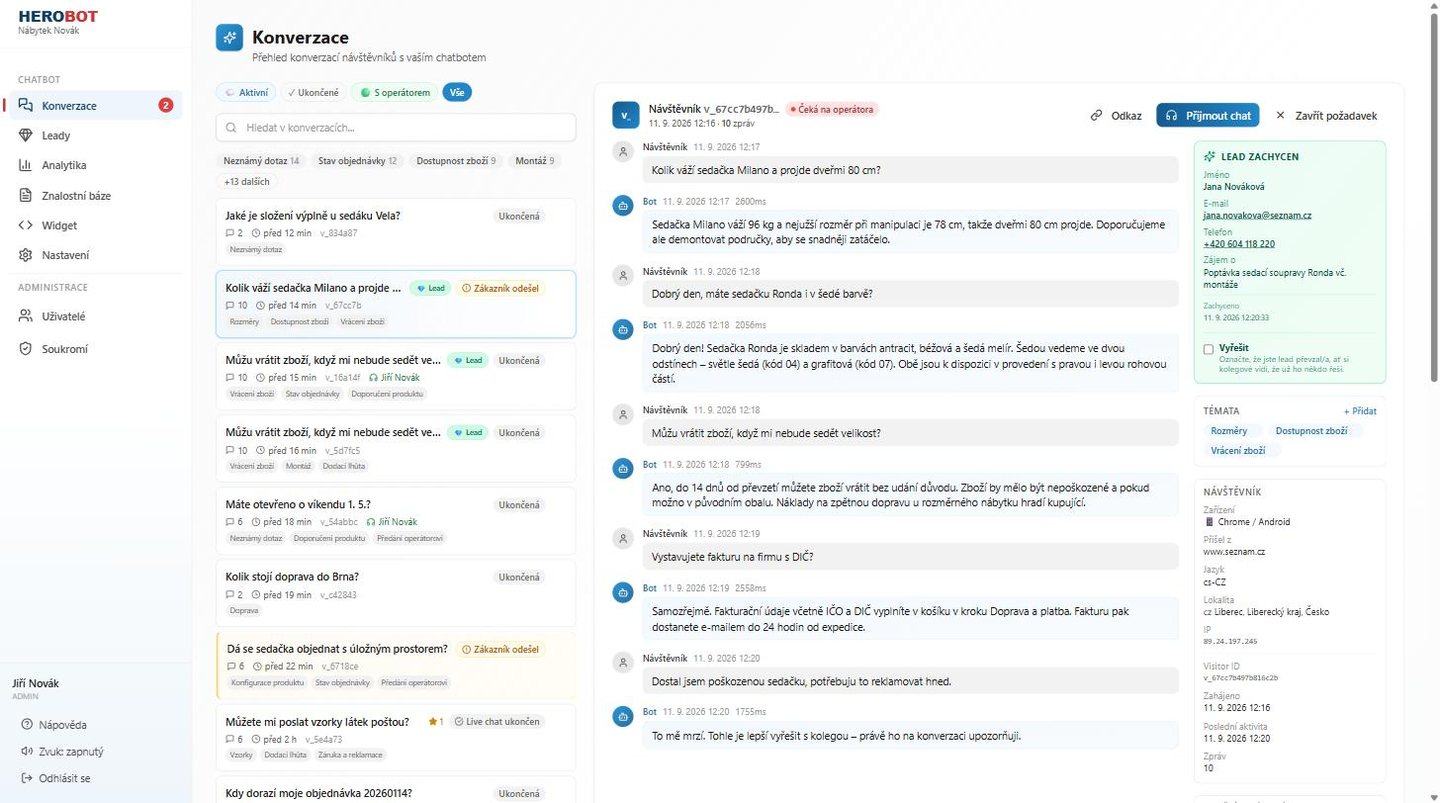1440x803 pixels.
Task: Open conversation Kdy dorazí moje objednávka 20260114?
Action: (x=396, y=790)
